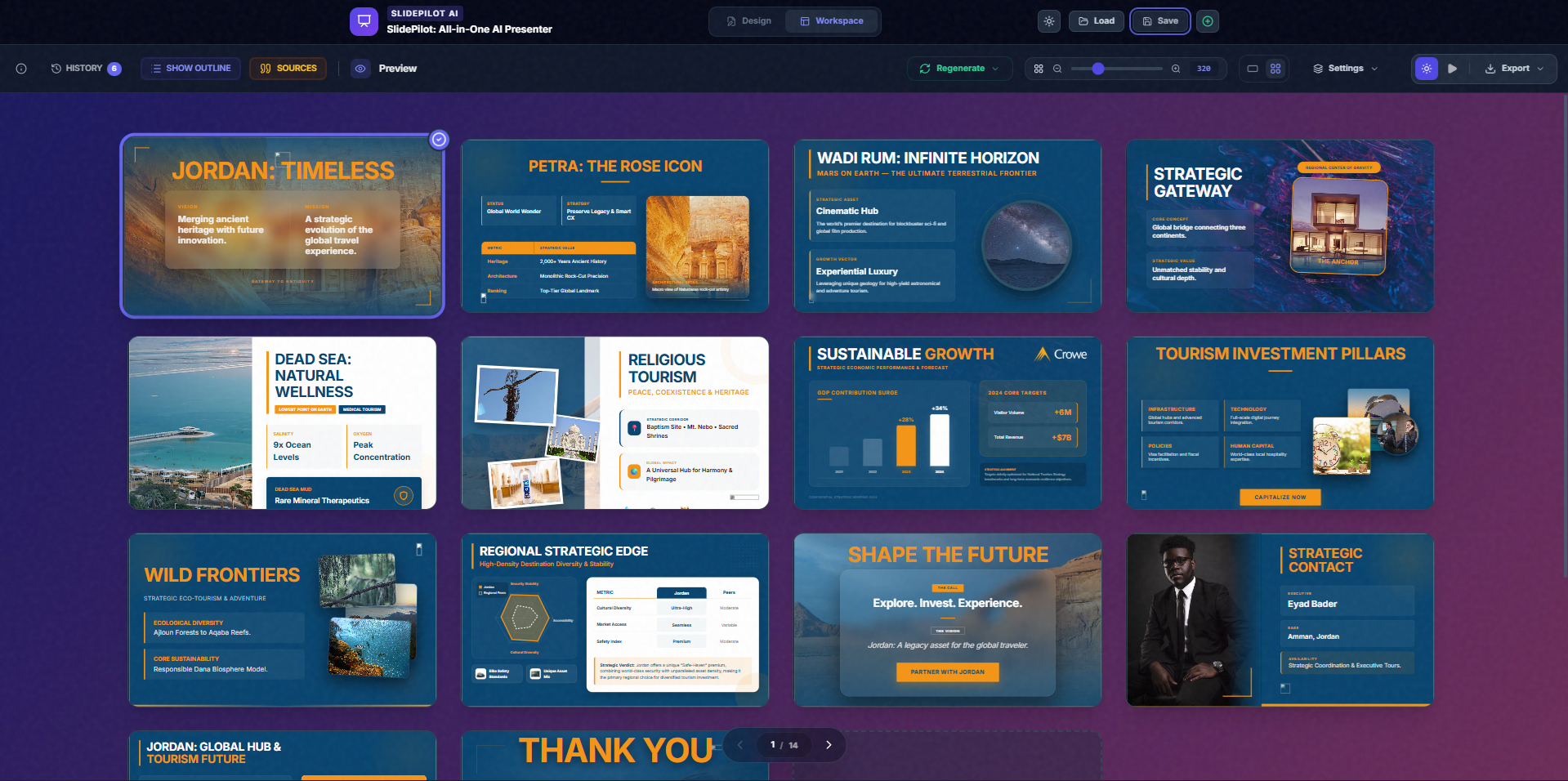1568x781 pixels.
Task: Toggle selection checkmark on Jordan Timeless slide
Action: [439, 140]
